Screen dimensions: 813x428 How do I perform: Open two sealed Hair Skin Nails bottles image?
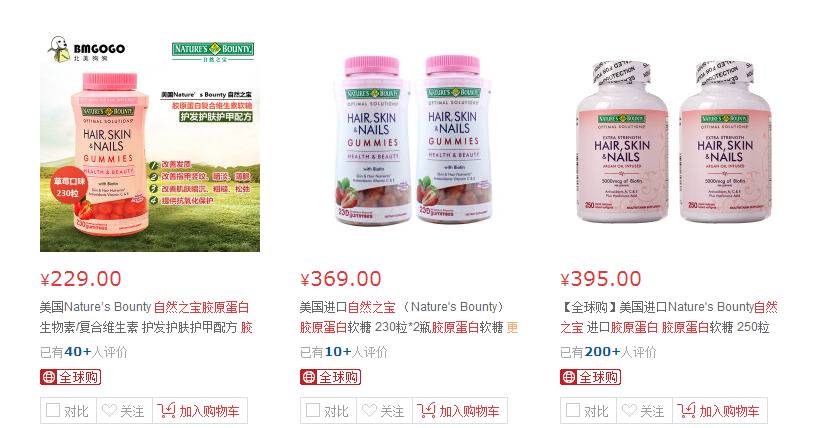point(674,142)
